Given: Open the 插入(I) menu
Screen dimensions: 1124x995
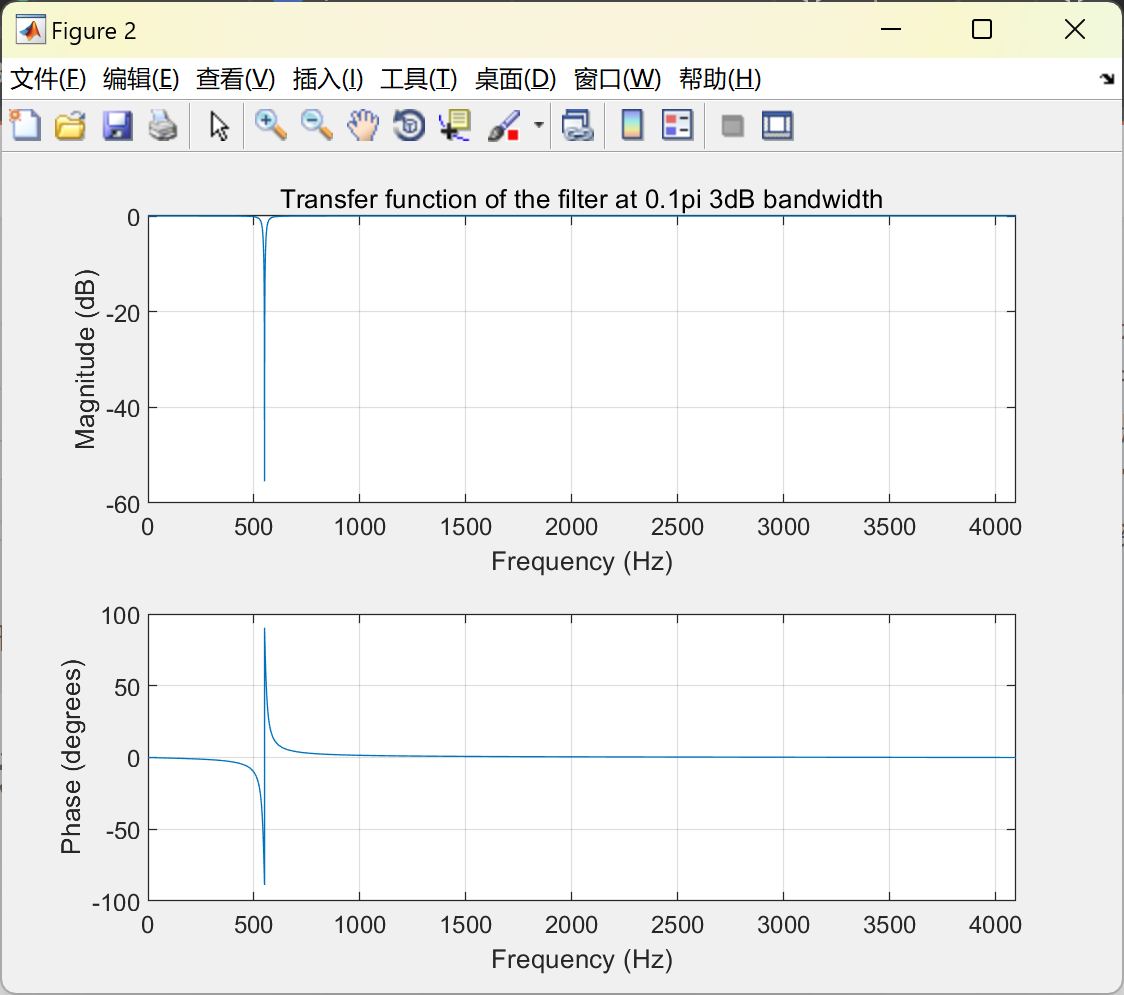Looking at the screenshot, I should 328,79.
